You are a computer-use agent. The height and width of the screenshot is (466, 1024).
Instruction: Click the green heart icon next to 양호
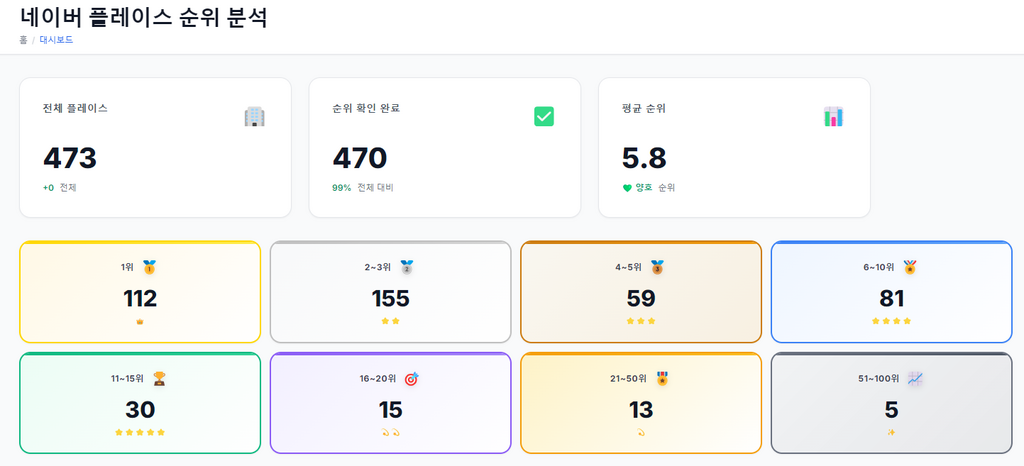(x=627, y=188)
